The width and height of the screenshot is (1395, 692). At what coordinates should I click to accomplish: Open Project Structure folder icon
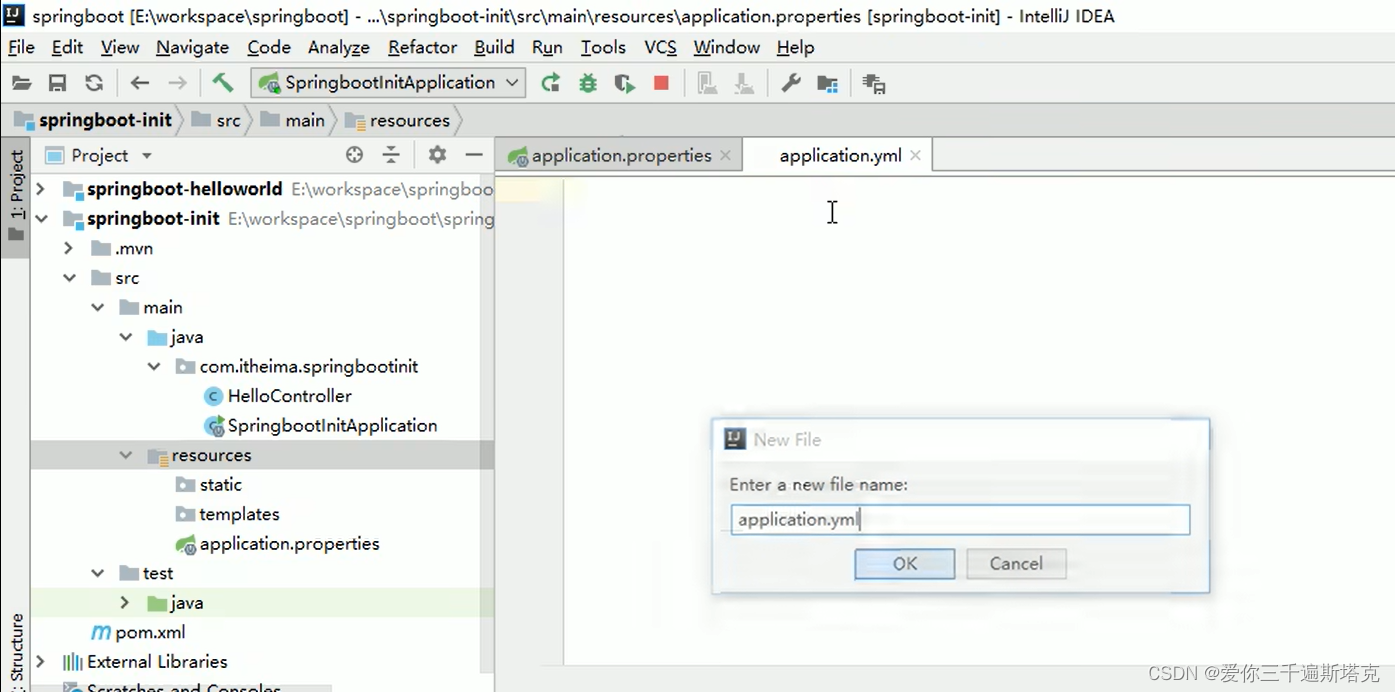point(827,84)
